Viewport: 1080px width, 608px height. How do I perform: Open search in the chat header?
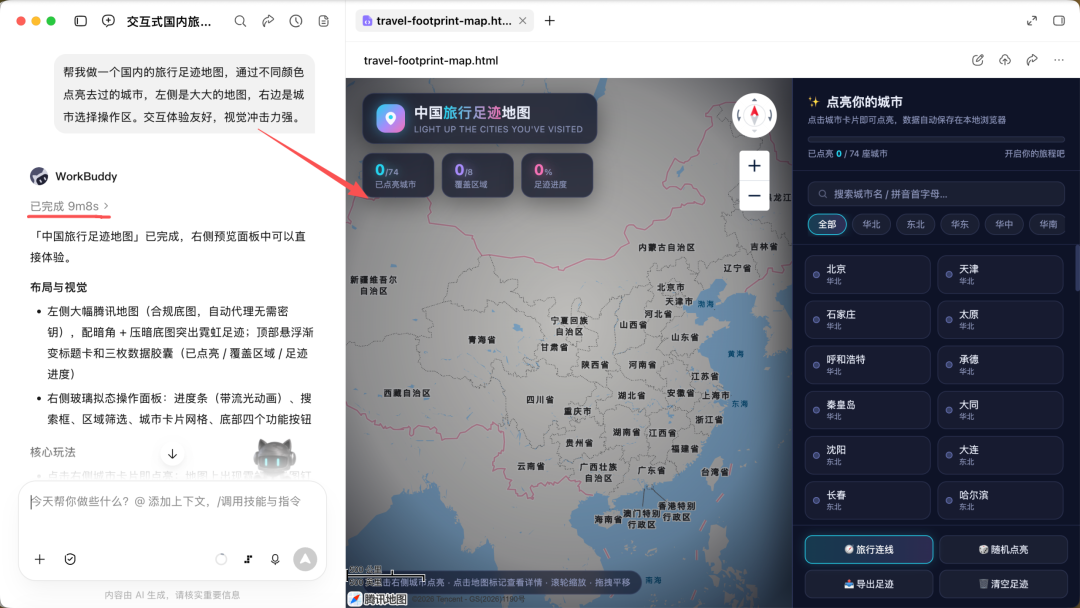240,21
